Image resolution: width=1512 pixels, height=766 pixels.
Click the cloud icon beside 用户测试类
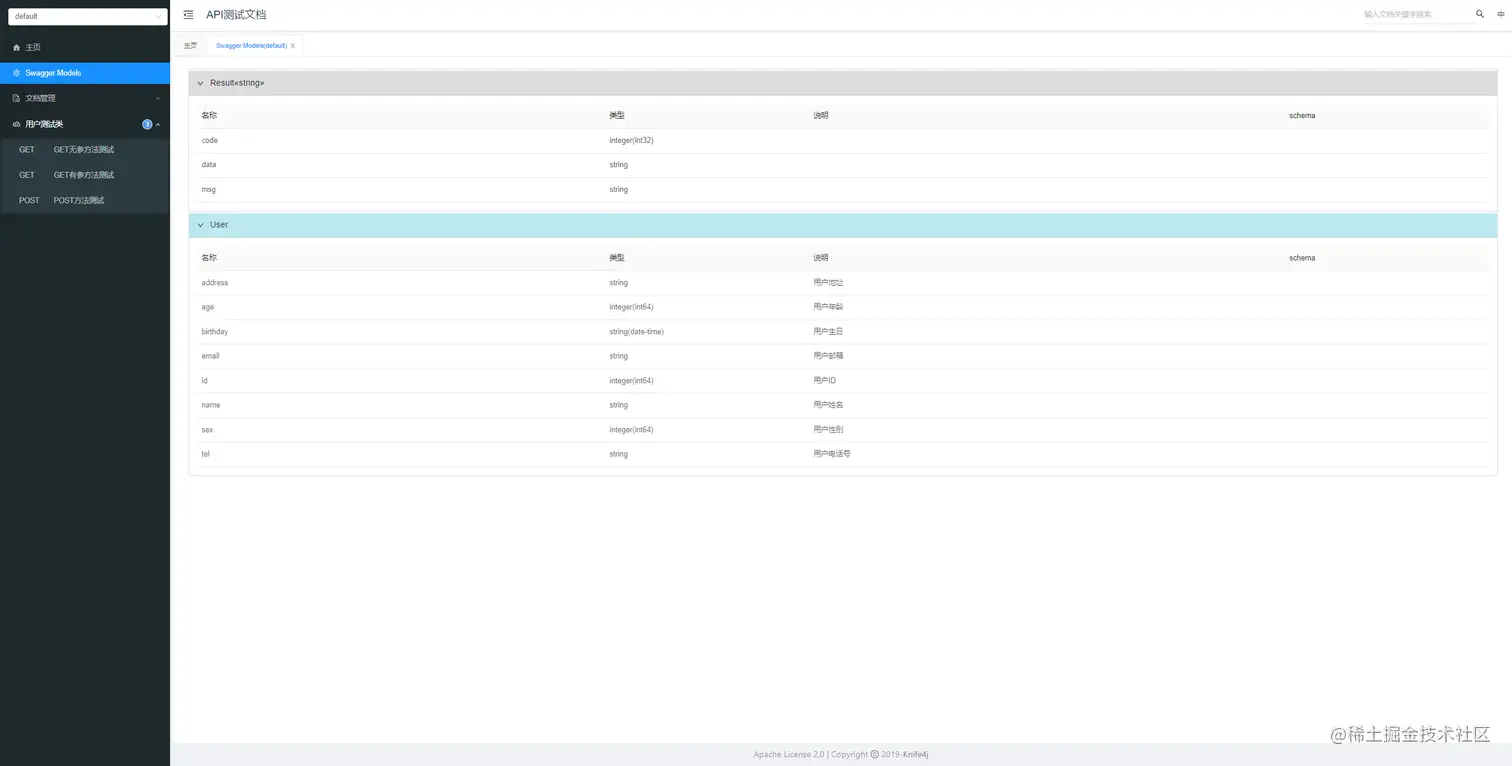[x=16, y=124]
